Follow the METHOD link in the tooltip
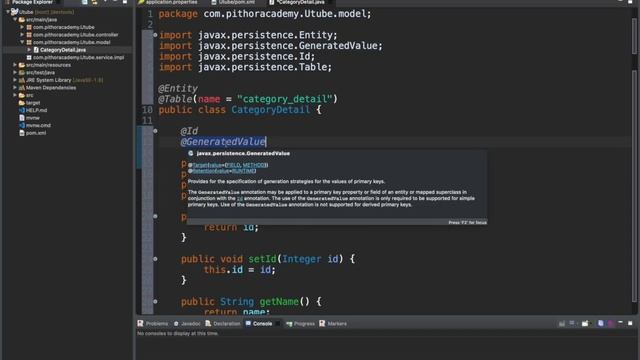Image resolution: width=640 pixels, height=360 pixels. [253, 165]
